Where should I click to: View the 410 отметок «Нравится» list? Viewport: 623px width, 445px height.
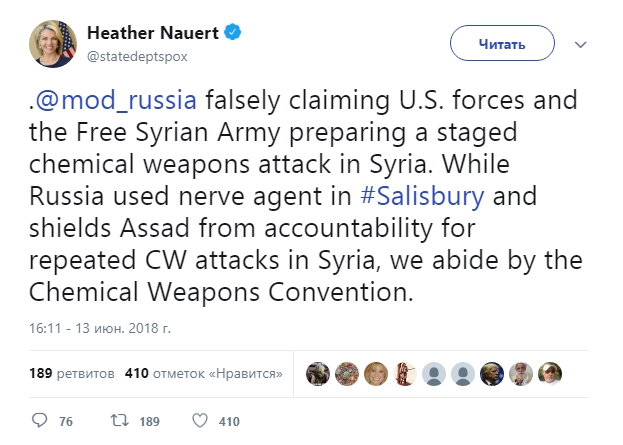203,374
